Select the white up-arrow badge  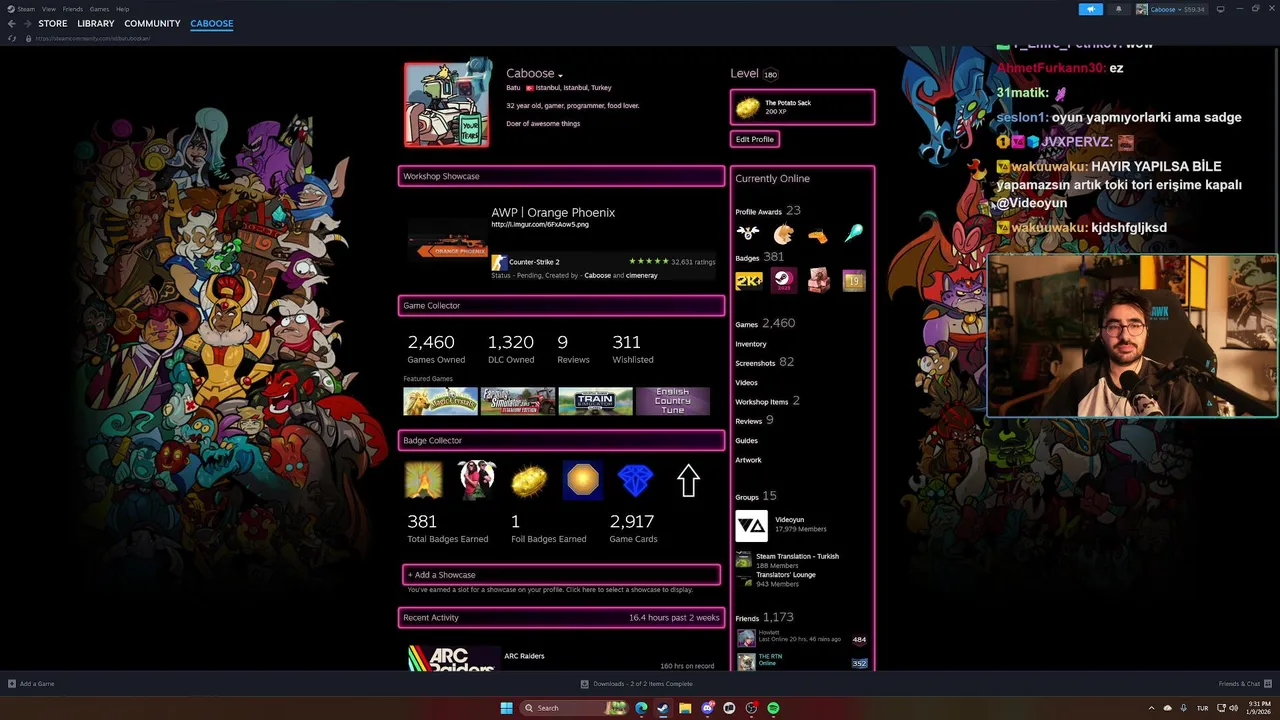688,481
